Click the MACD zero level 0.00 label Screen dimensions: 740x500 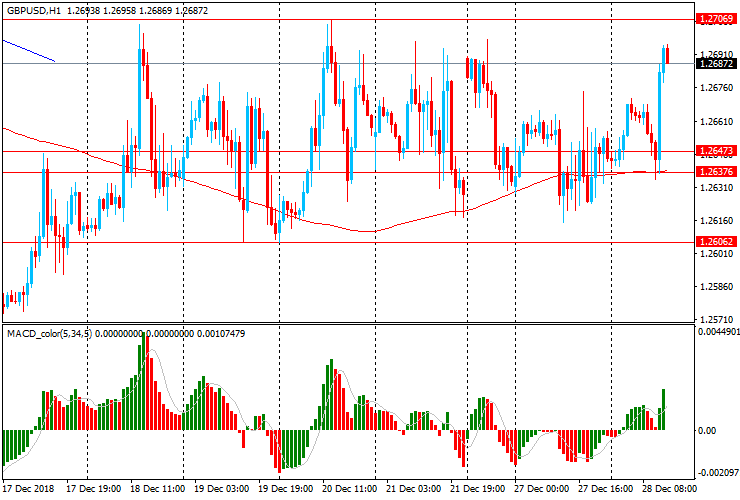[x=708, y=431]
